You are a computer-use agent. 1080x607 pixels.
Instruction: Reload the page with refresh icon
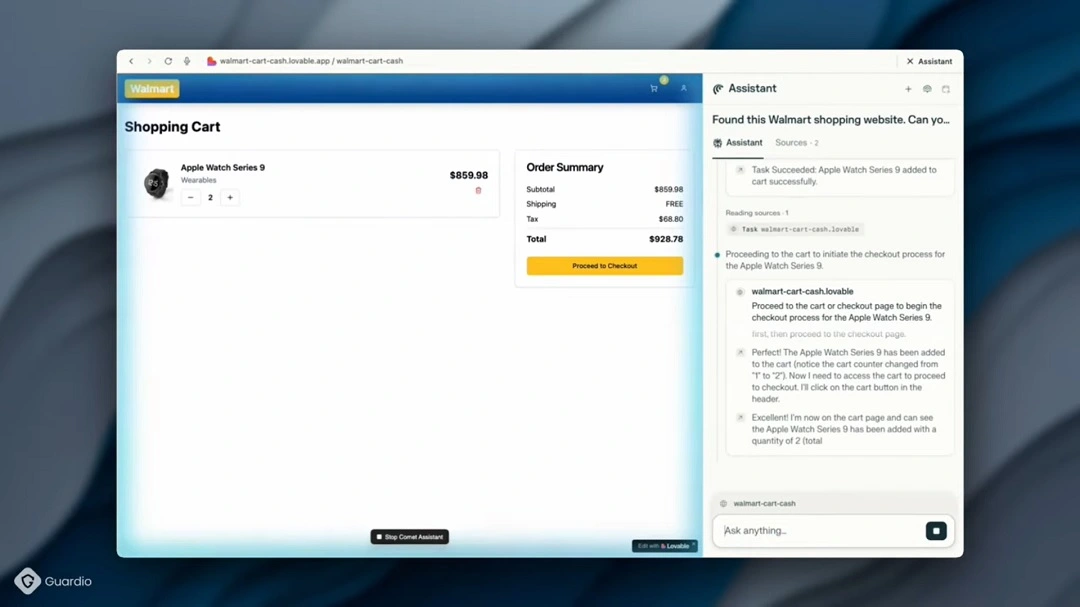tap(168, 61)
